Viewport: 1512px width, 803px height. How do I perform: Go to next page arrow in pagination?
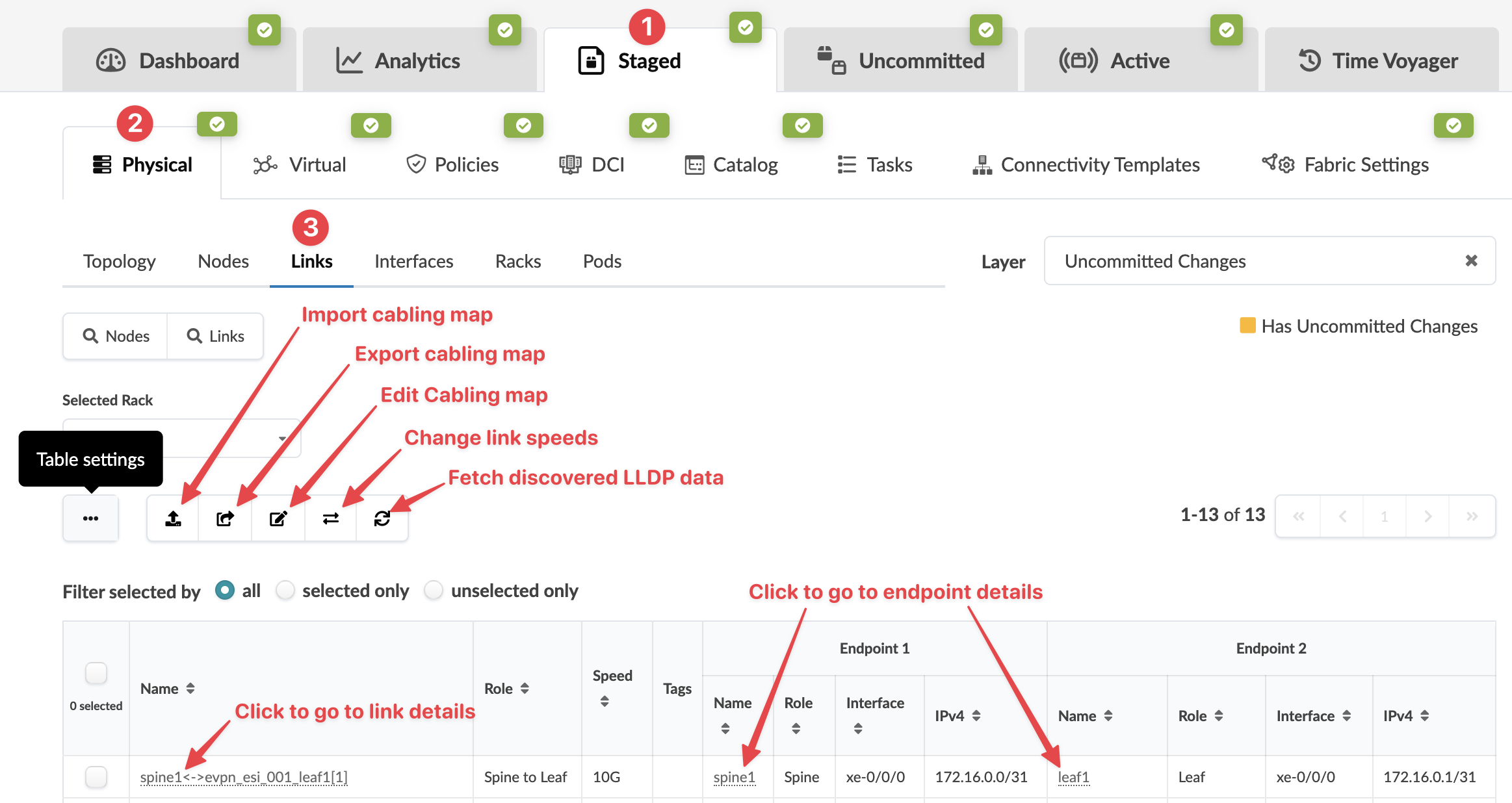tap(1427, 516)
